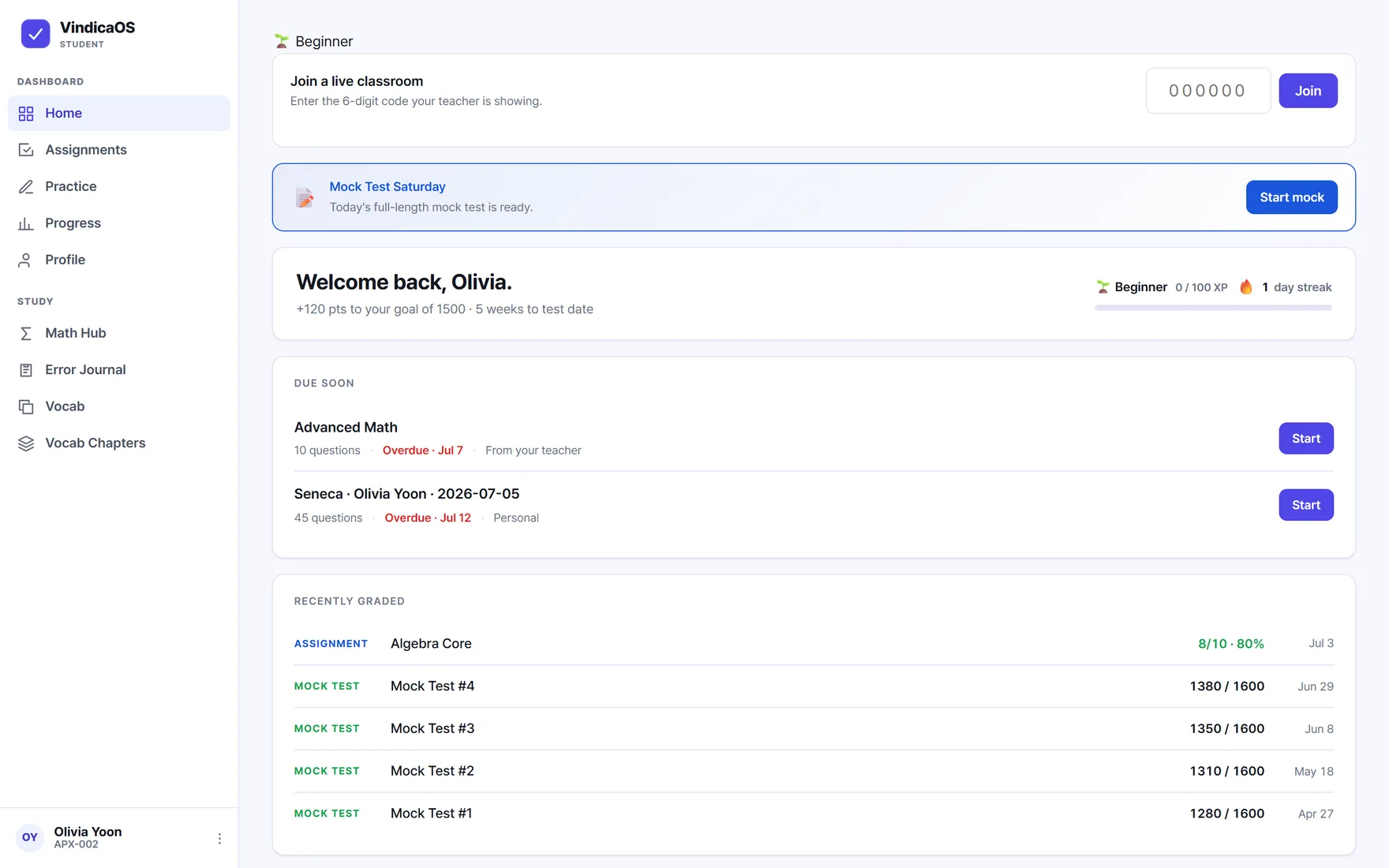Screen dimensions: 1389x868
Task: Click the Personal label
Action: tap(516, 518)
